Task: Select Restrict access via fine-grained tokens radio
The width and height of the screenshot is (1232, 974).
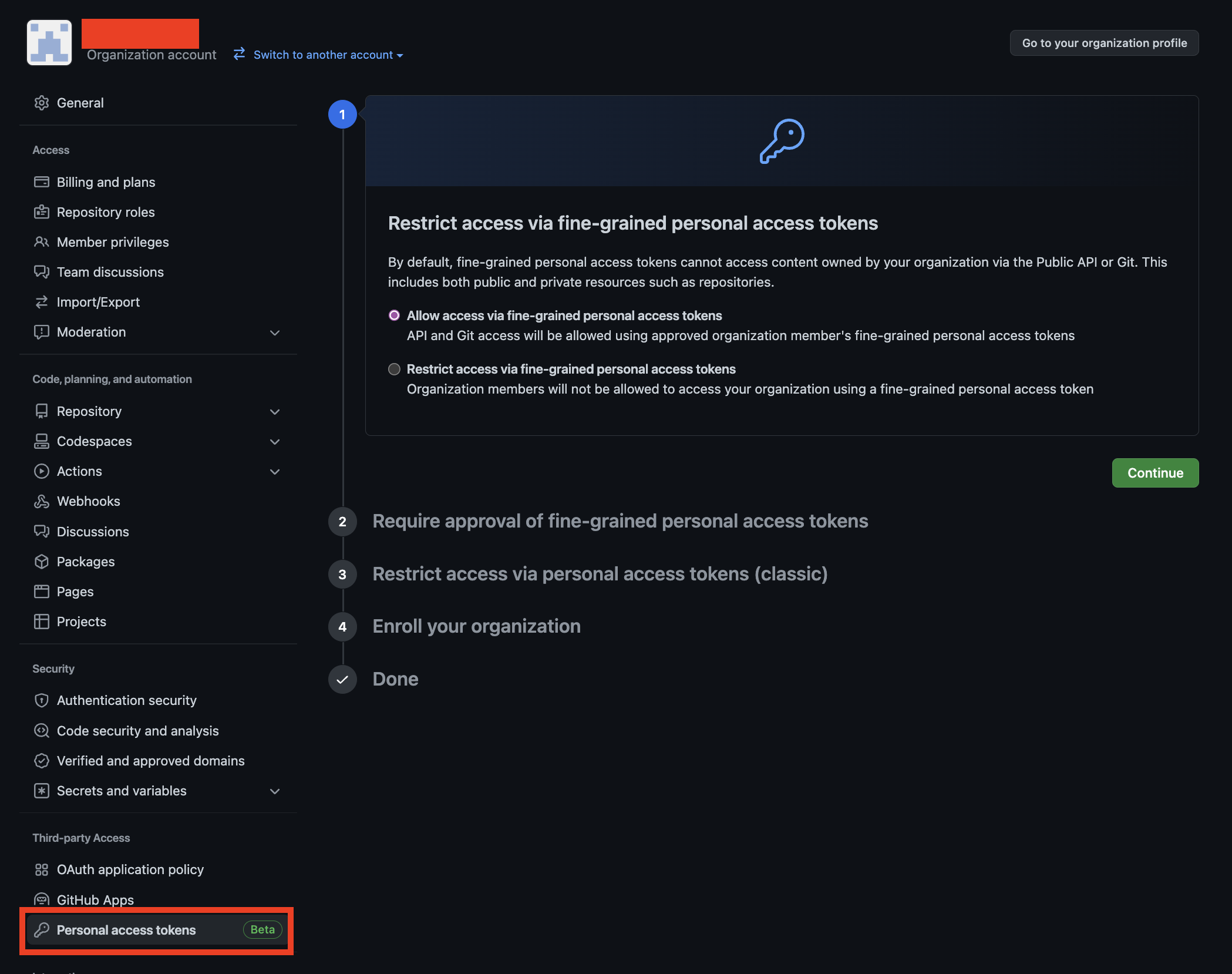Action: coord(394,369)
